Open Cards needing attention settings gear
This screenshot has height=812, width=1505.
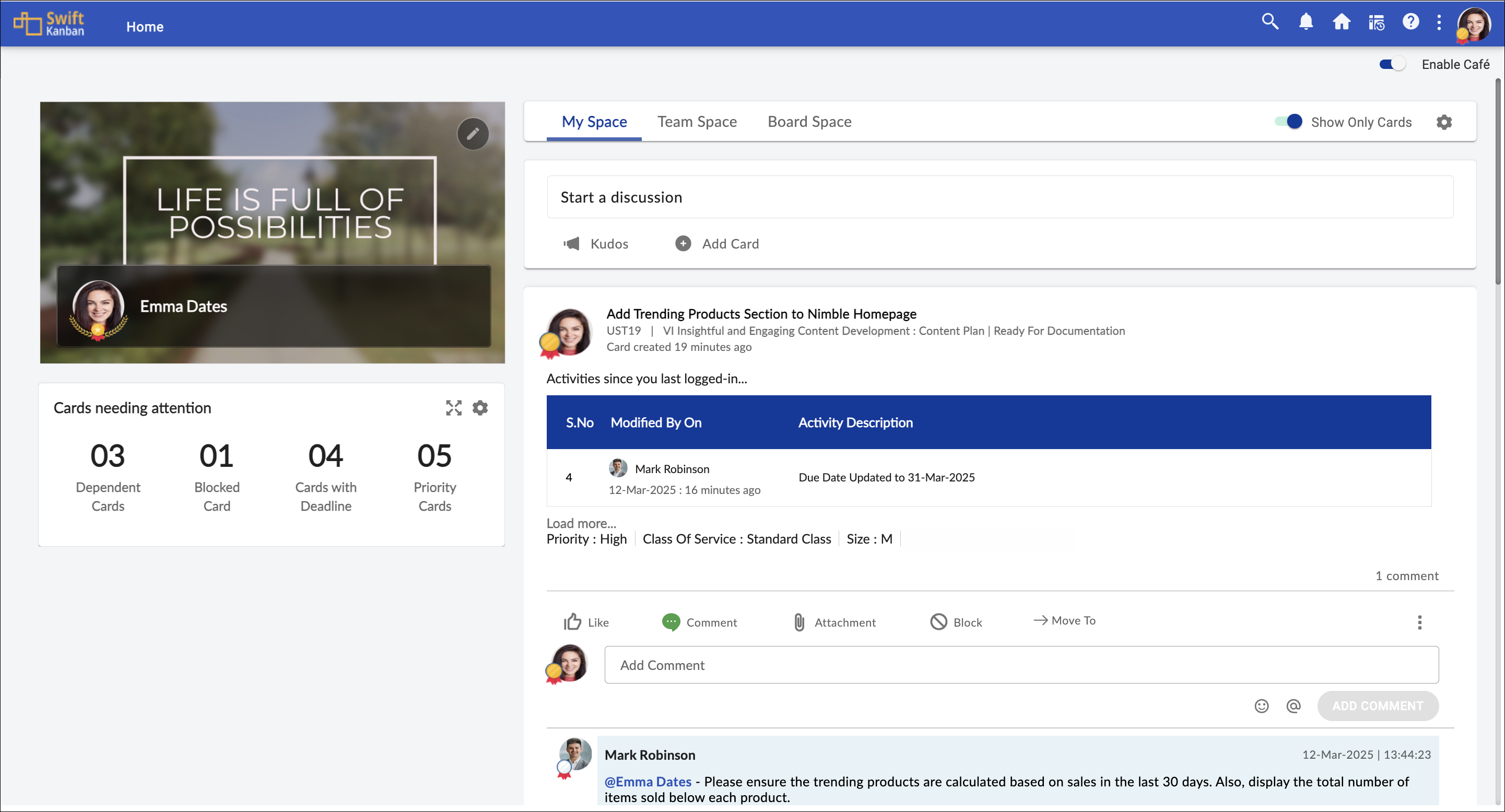pyautogui.click(x=480, y=408)
